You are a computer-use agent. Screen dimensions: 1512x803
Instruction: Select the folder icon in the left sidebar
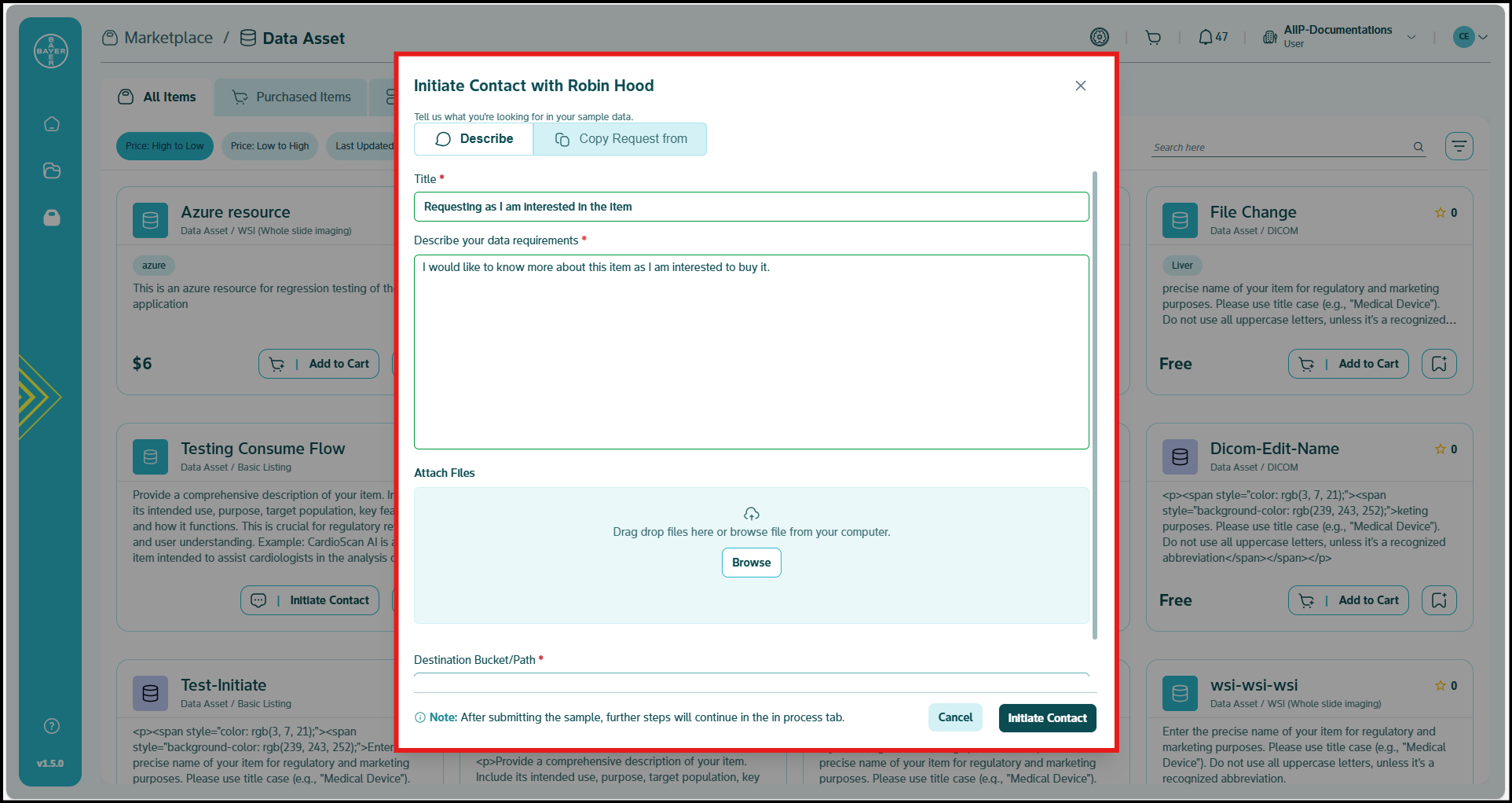point(50,170)
